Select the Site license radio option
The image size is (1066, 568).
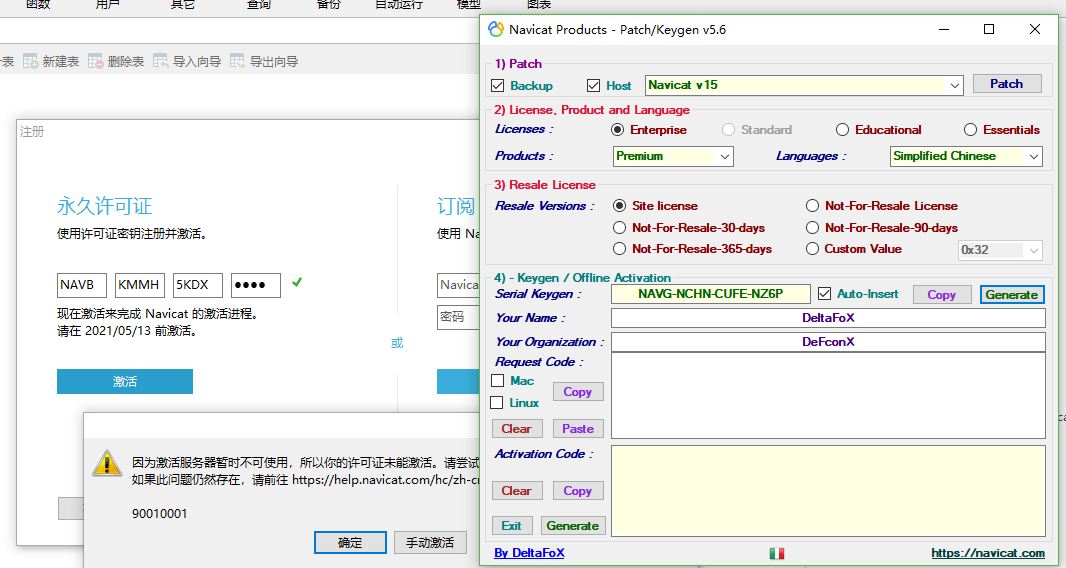pos(619,205)
